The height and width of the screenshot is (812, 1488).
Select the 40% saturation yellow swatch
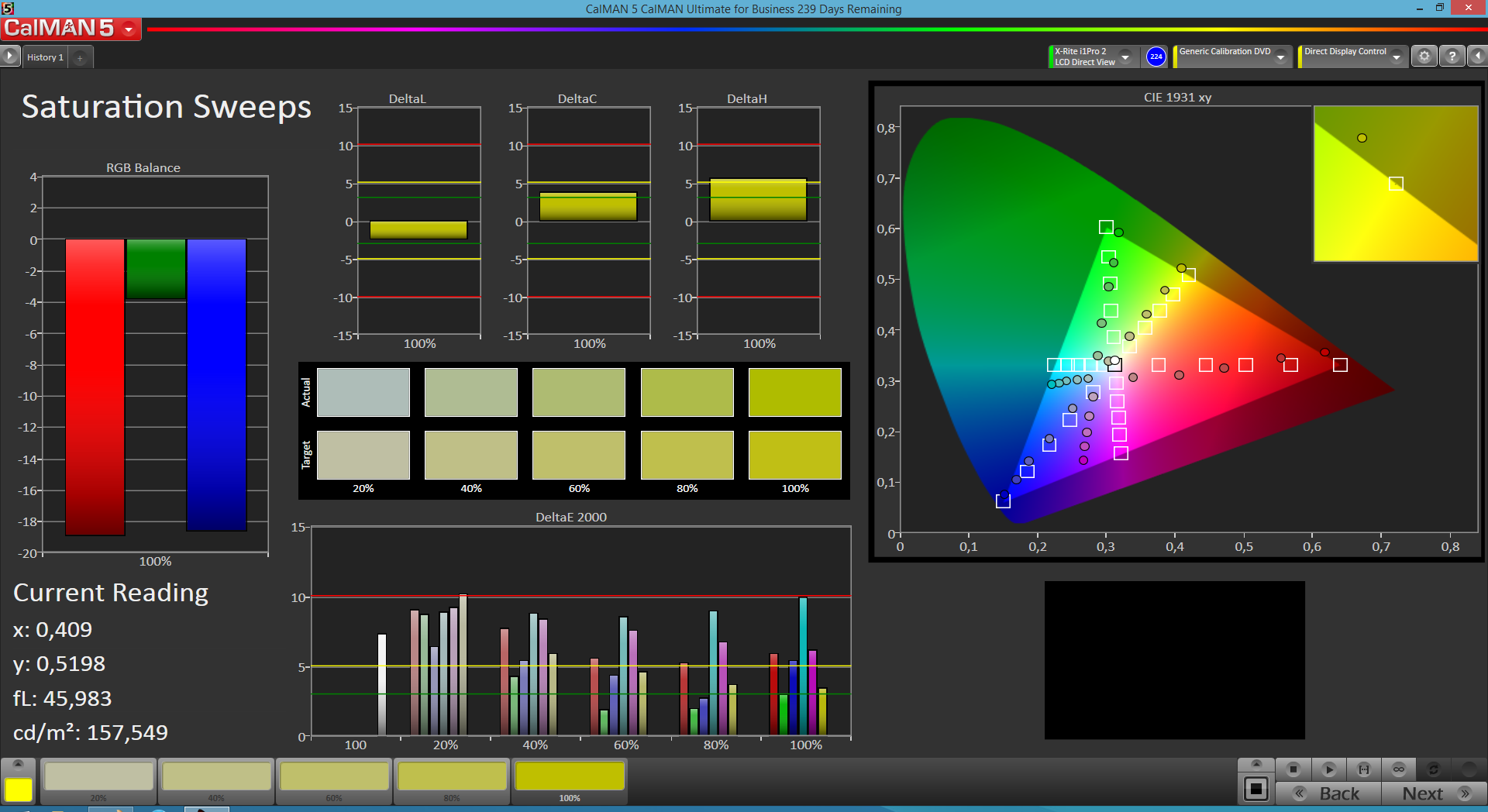click(x=216, y=781)
